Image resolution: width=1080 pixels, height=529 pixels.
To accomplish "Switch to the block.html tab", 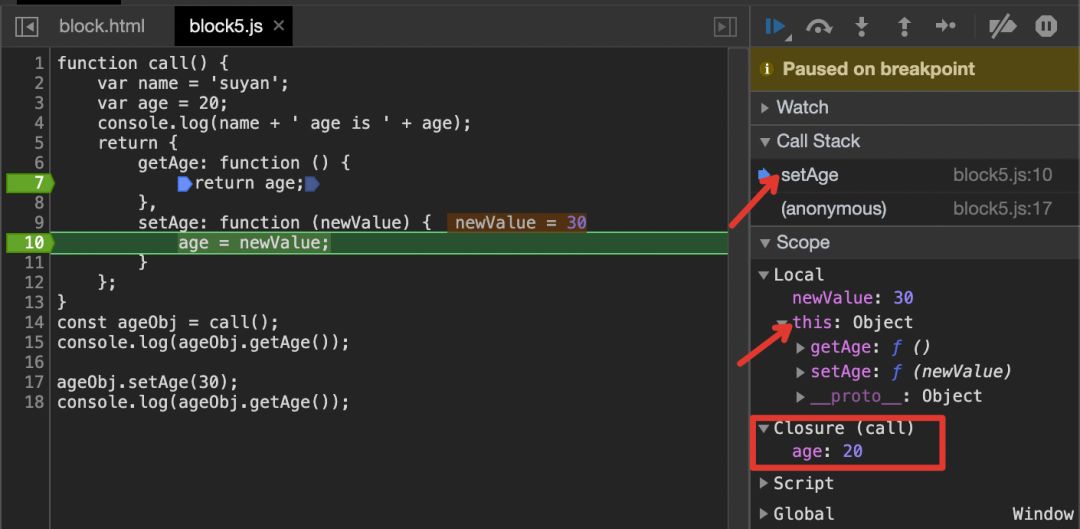I will (102, 26).
